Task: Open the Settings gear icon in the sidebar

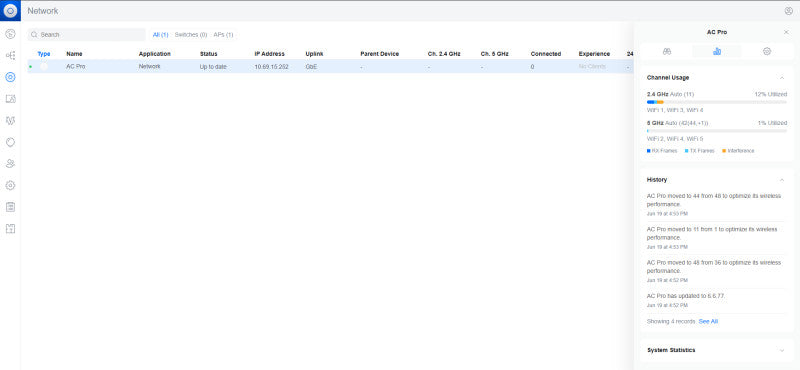Action: click(x=10, y=185)
